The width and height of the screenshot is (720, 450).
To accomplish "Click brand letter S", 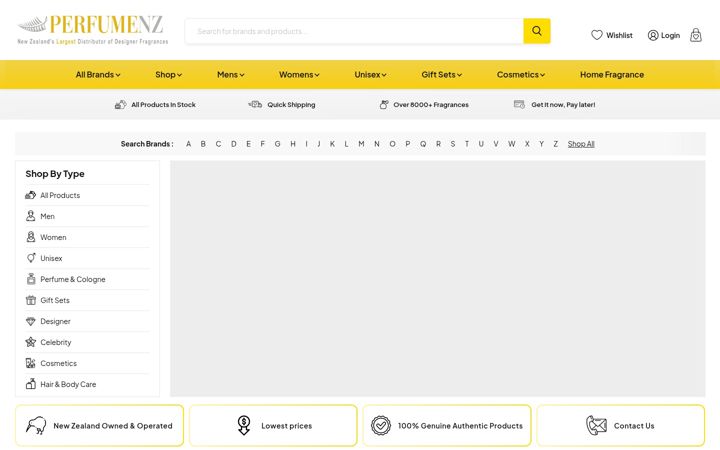I will [453, 144].
